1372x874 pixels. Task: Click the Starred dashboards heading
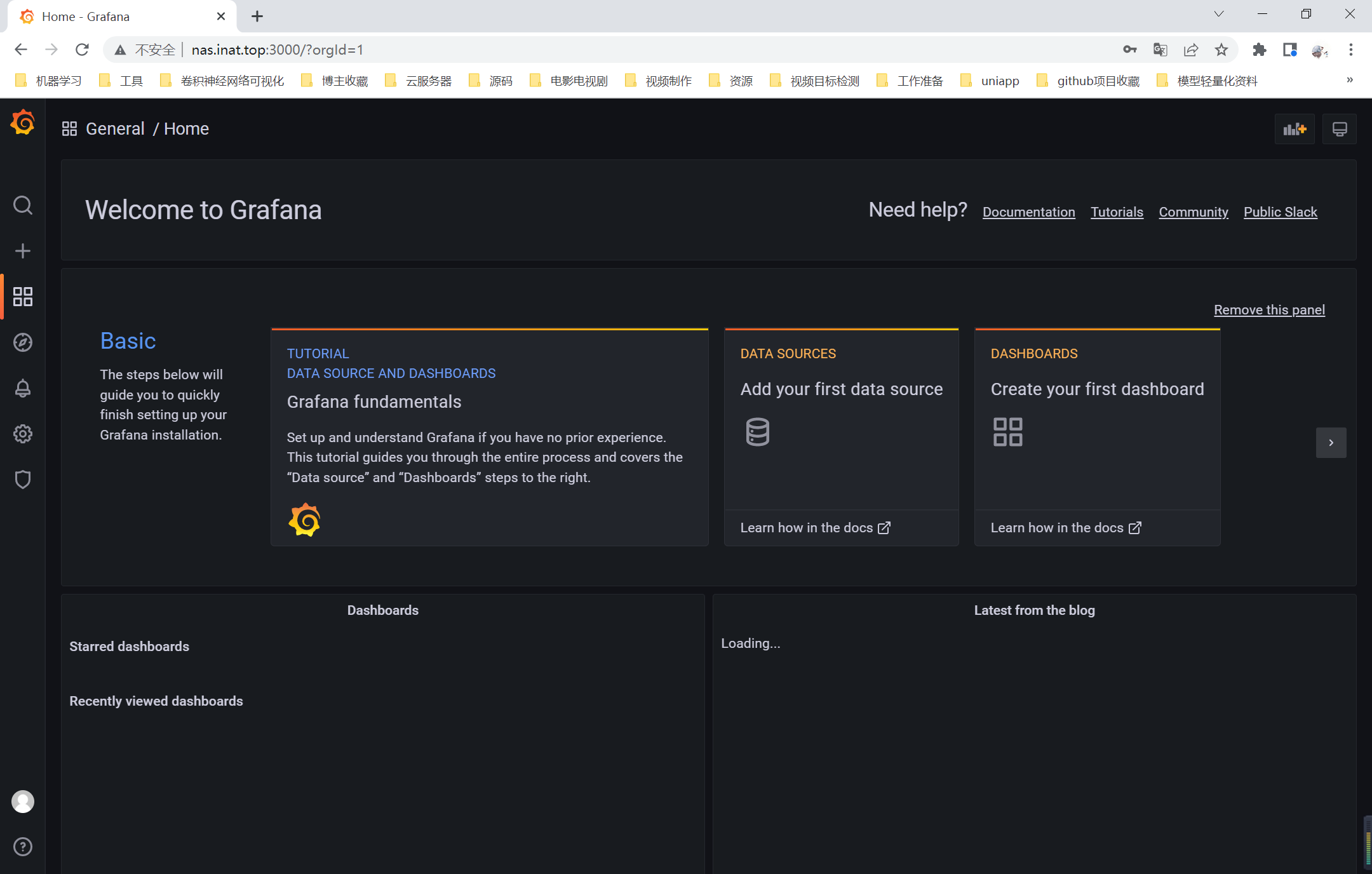click(129, 646)
